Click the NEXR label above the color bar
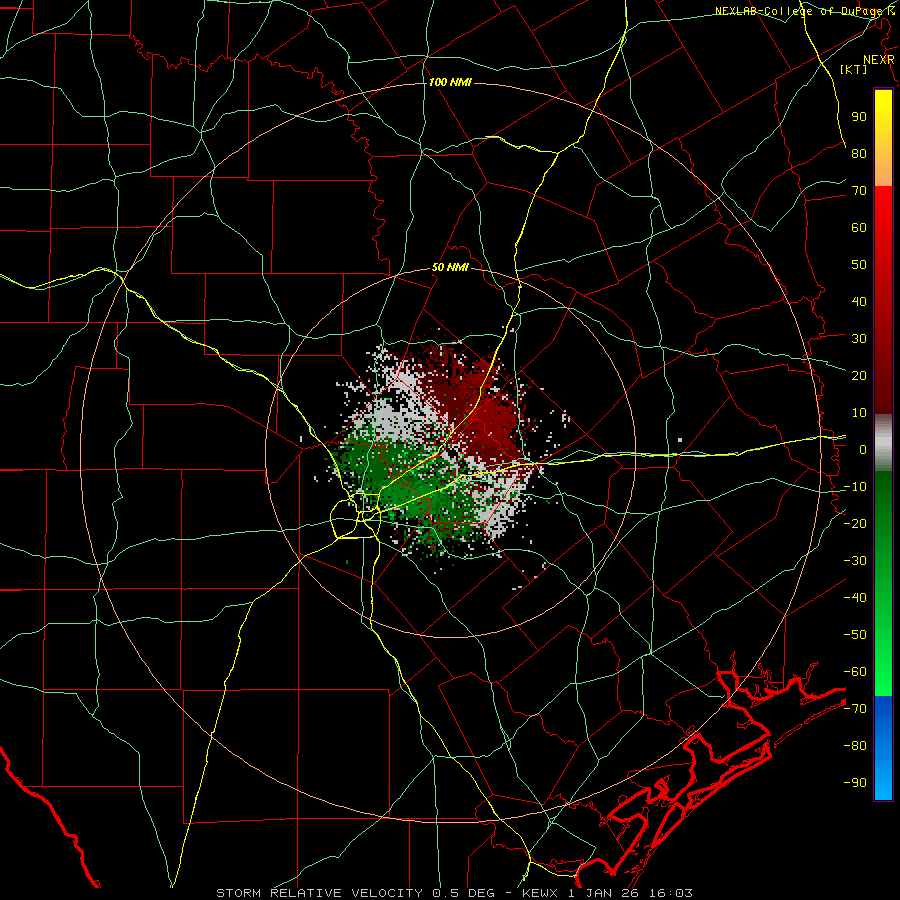Viewport: 900px width, 900px height. click(x=878, y=59)
